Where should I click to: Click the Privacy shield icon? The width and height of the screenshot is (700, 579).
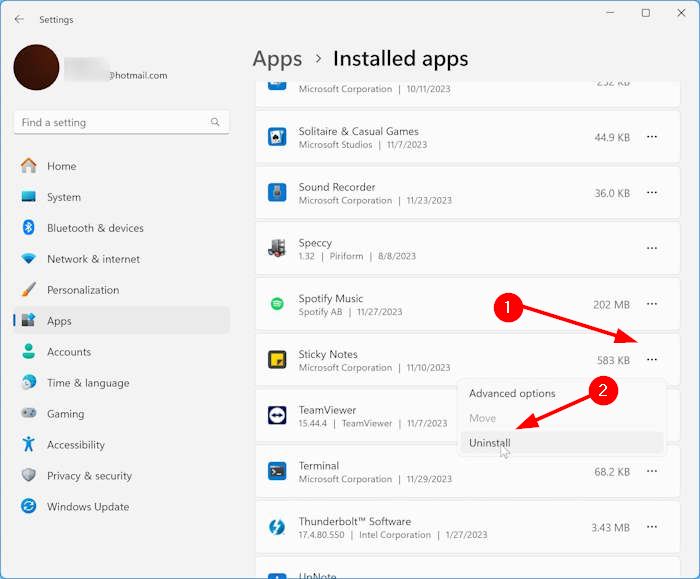(x=29, y=475)
